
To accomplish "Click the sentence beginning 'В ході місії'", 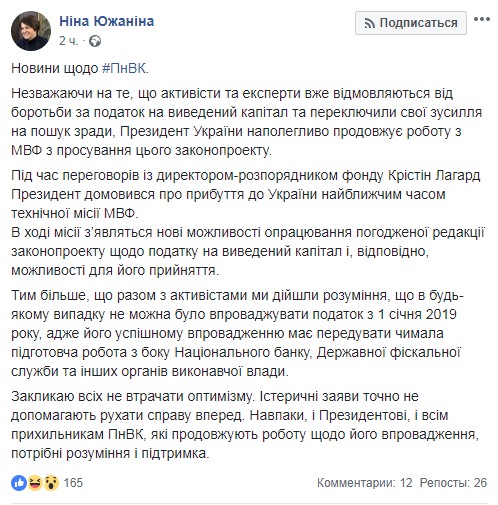I will coord(248,251).
